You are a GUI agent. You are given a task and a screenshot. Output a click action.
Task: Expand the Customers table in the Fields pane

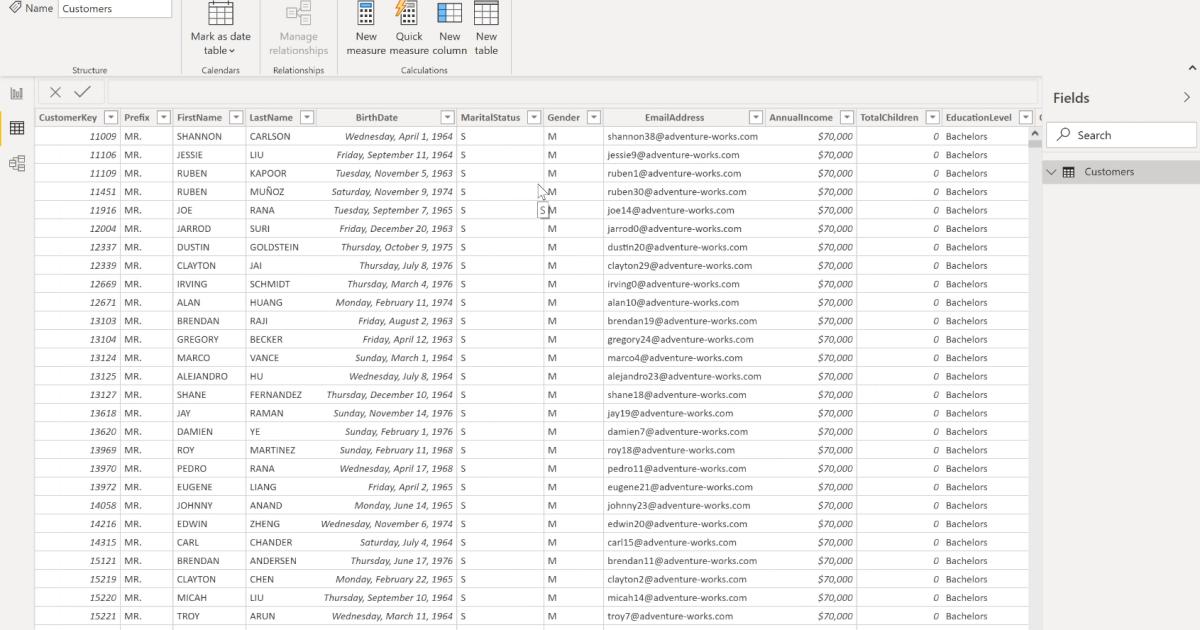1051,171
